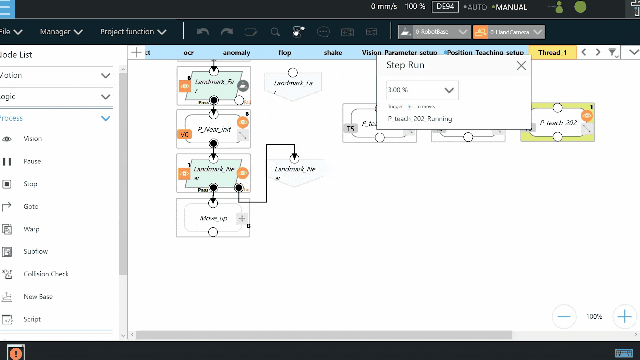This screenshot has height=360, width=640.
Task: Click vision badge left of first Landmark node
Action: point(184,86)
